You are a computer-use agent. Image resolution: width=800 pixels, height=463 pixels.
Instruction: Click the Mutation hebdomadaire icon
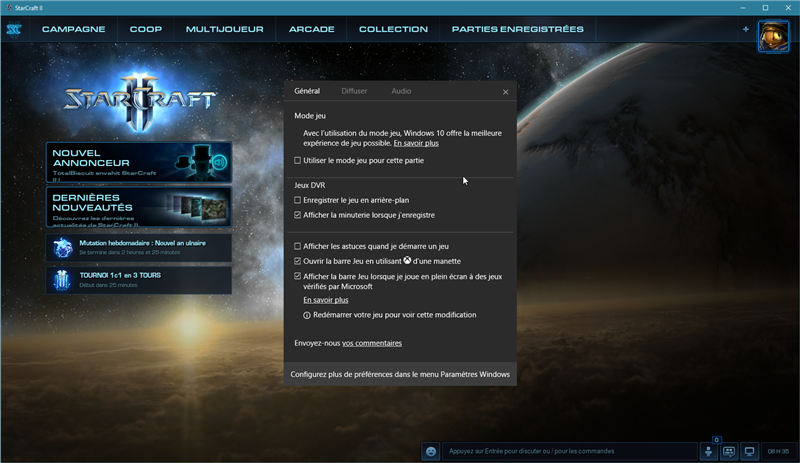[63, 248]
